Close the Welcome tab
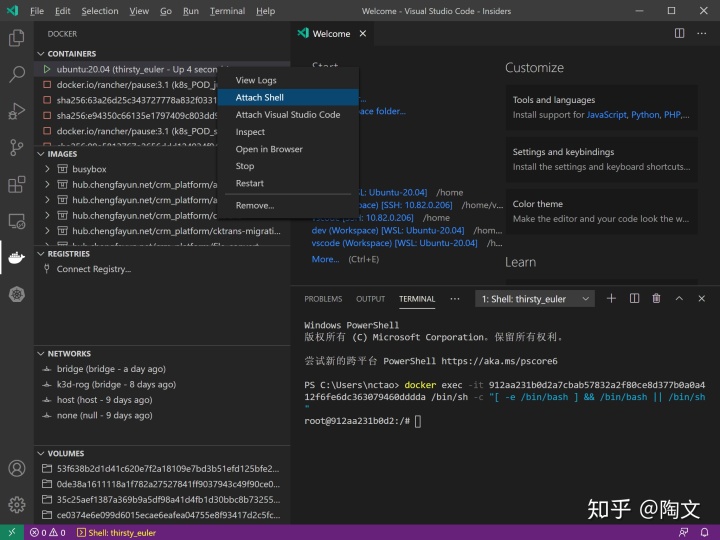The height and width of the screenshot is (540, 720). [363, 34]
